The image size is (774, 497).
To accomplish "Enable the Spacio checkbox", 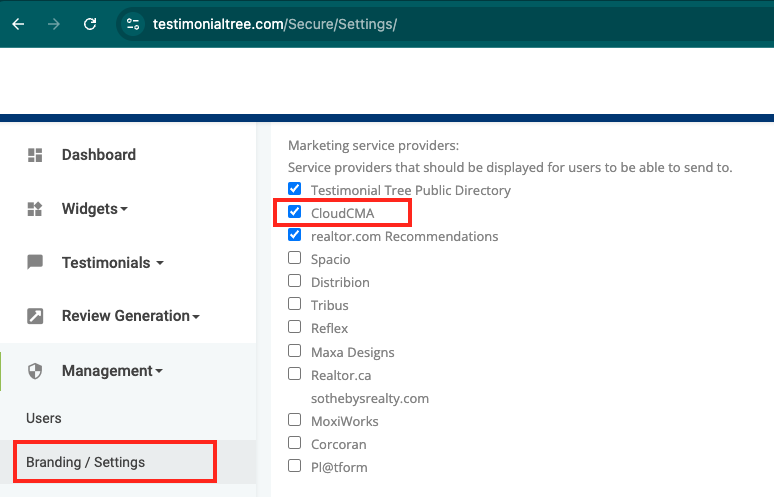I will point(295,258).
